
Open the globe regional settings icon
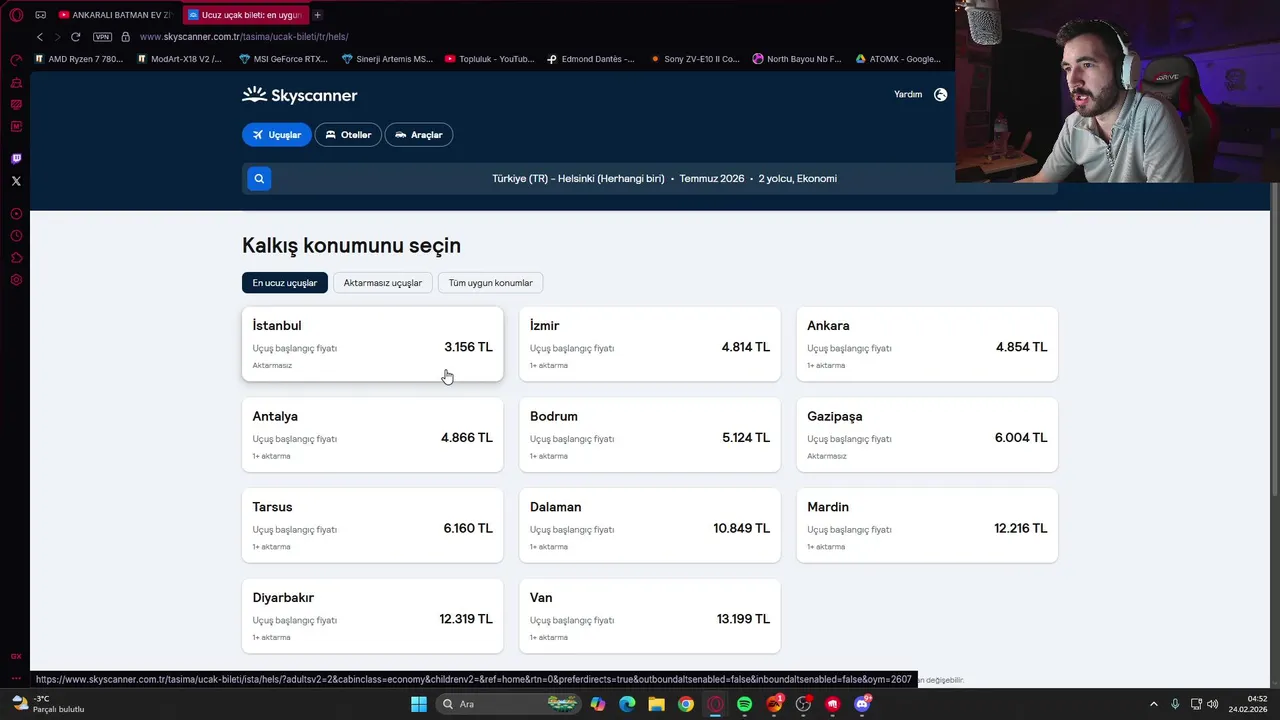940,94
